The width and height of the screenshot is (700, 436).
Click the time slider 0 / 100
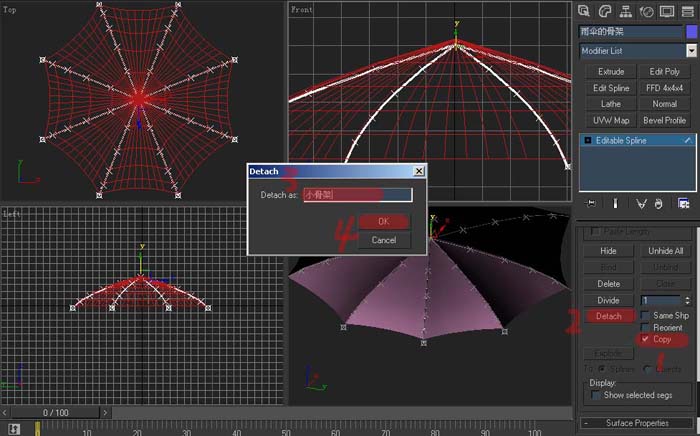tap(56, 412)
